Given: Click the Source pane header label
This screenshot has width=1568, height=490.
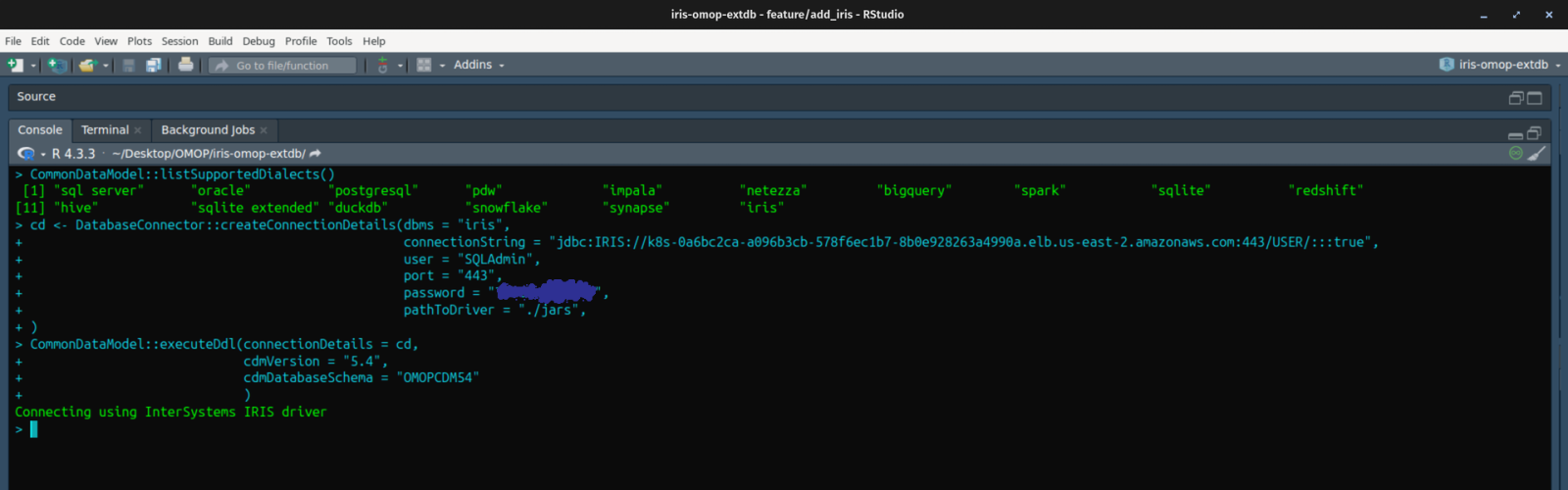Looking at the screenshot, I should pos(36,97).
